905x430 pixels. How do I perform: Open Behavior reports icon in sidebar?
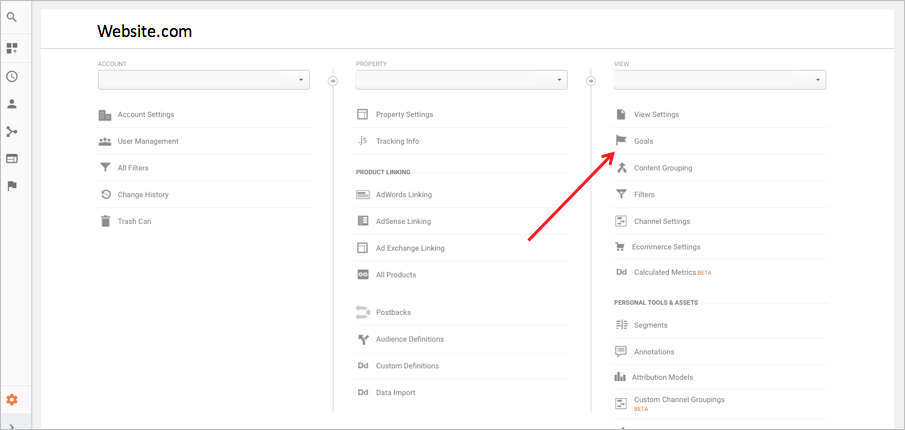tap(12, 158)
